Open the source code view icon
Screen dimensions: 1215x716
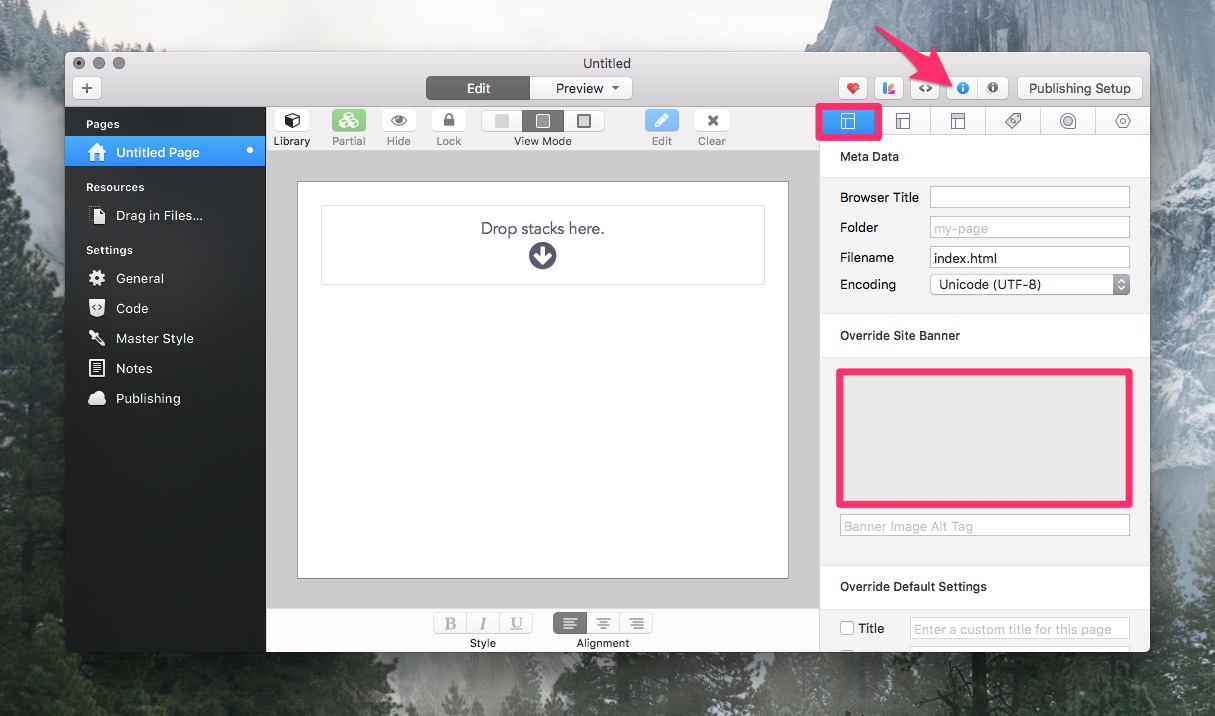pos(926,88)
